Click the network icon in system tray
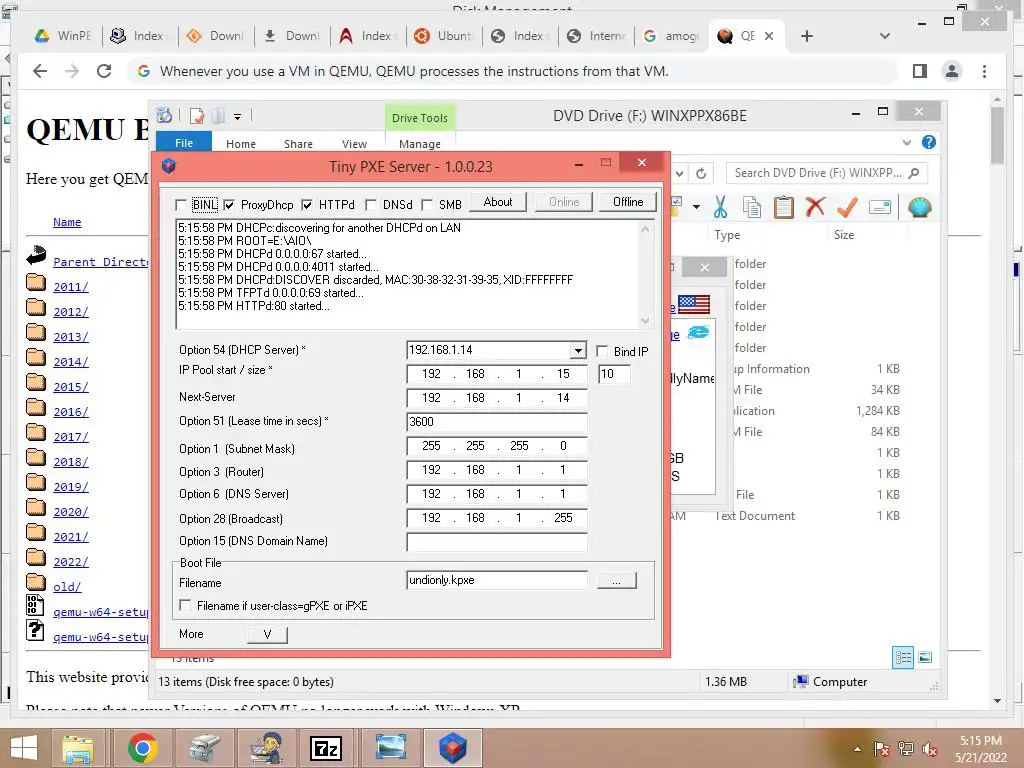Viewport: 1024px width, 768px height. click(906, 749)
